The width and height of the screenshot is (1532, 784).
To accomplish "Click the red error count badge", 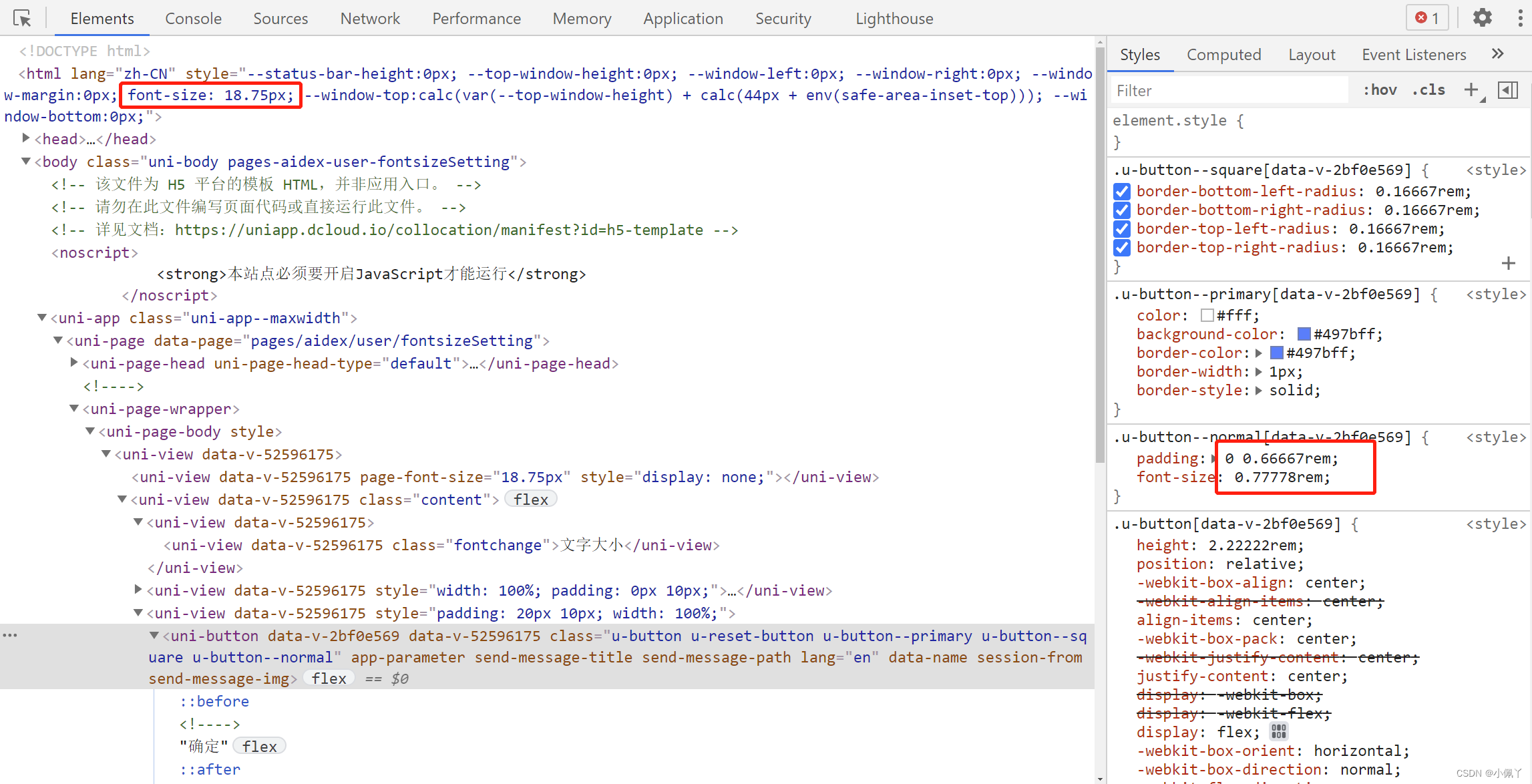I will pos(1427,18).
